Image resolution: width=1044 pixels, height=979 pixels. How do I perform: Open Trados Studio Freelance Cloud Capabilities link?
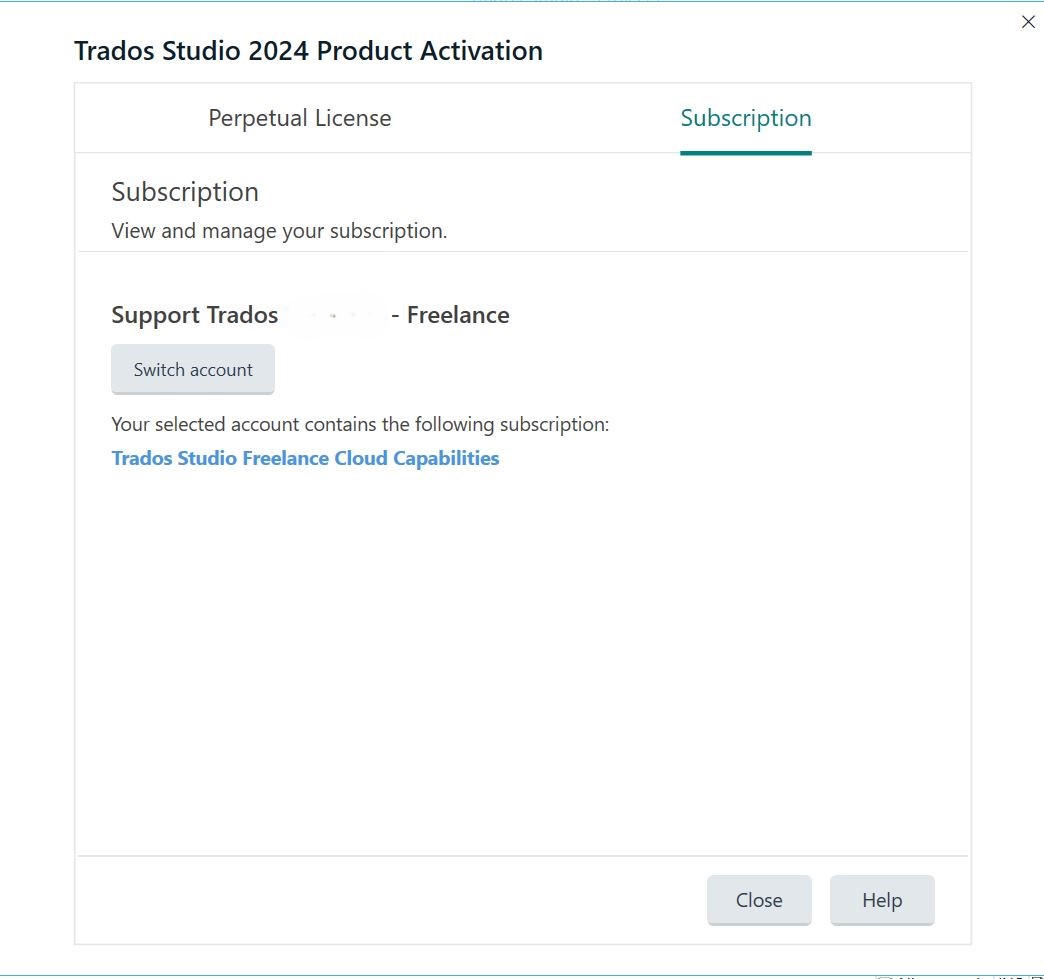305,458
